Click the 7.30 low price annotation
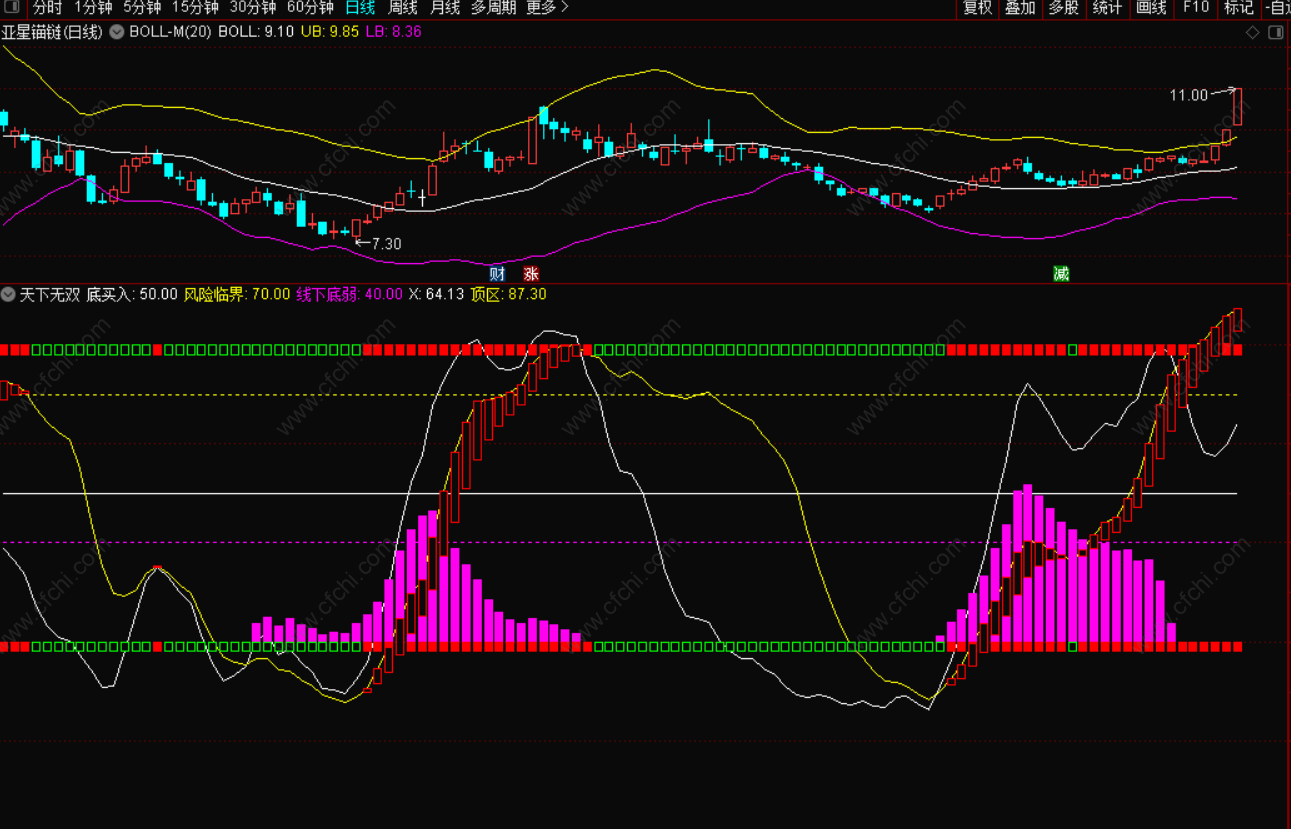1291x829 pixels. tap(386, 243)
